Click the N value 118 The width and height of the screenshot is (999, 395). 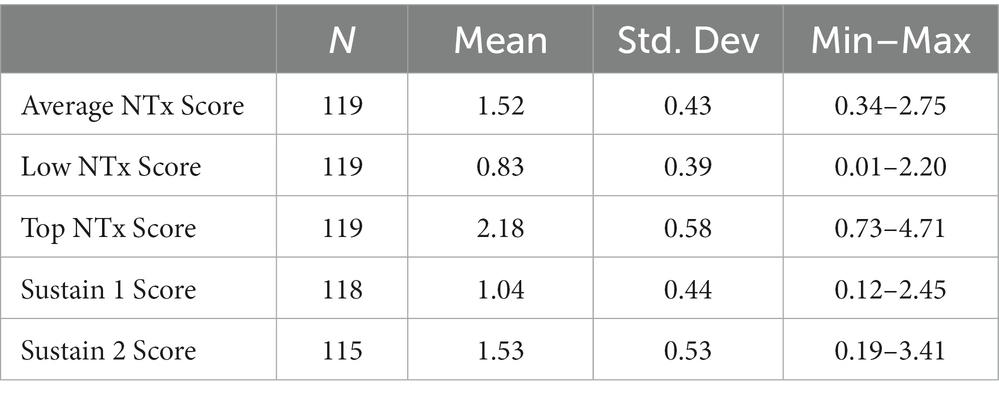click(342, 290)
